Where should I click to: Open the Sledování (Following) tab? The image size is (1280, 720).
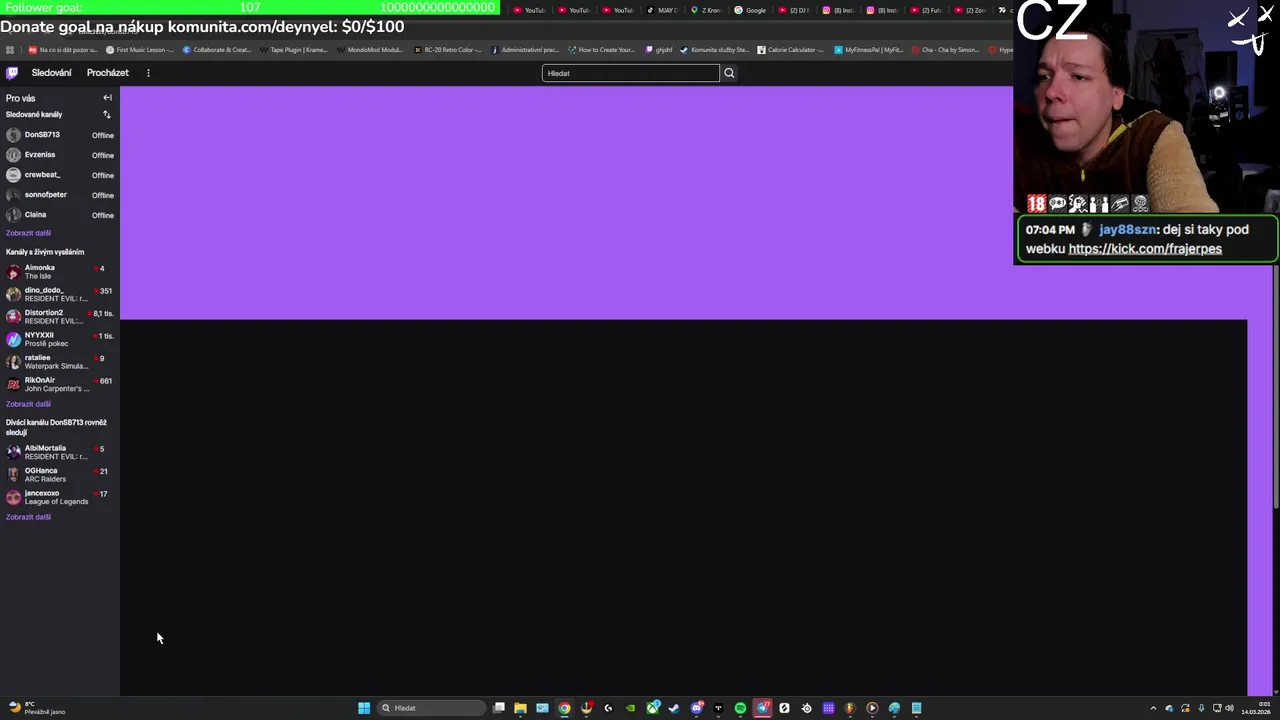[x=51, y=73]
